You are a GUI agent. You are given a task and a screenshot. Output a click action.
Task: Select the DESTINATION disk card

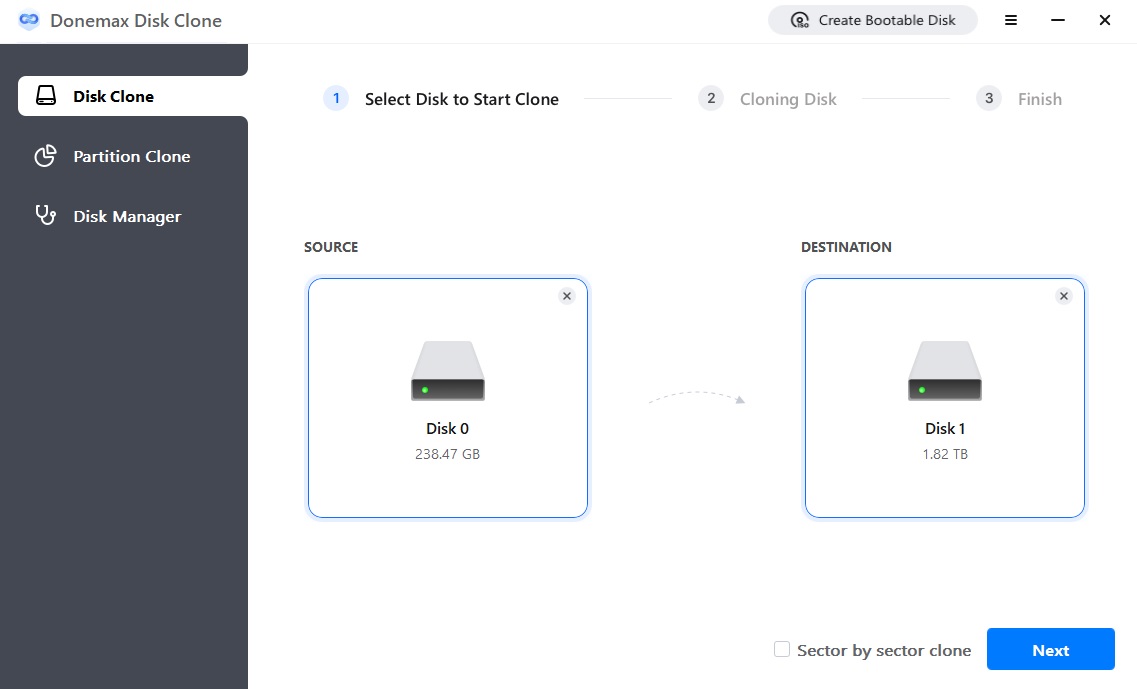(x=944, y=397)
